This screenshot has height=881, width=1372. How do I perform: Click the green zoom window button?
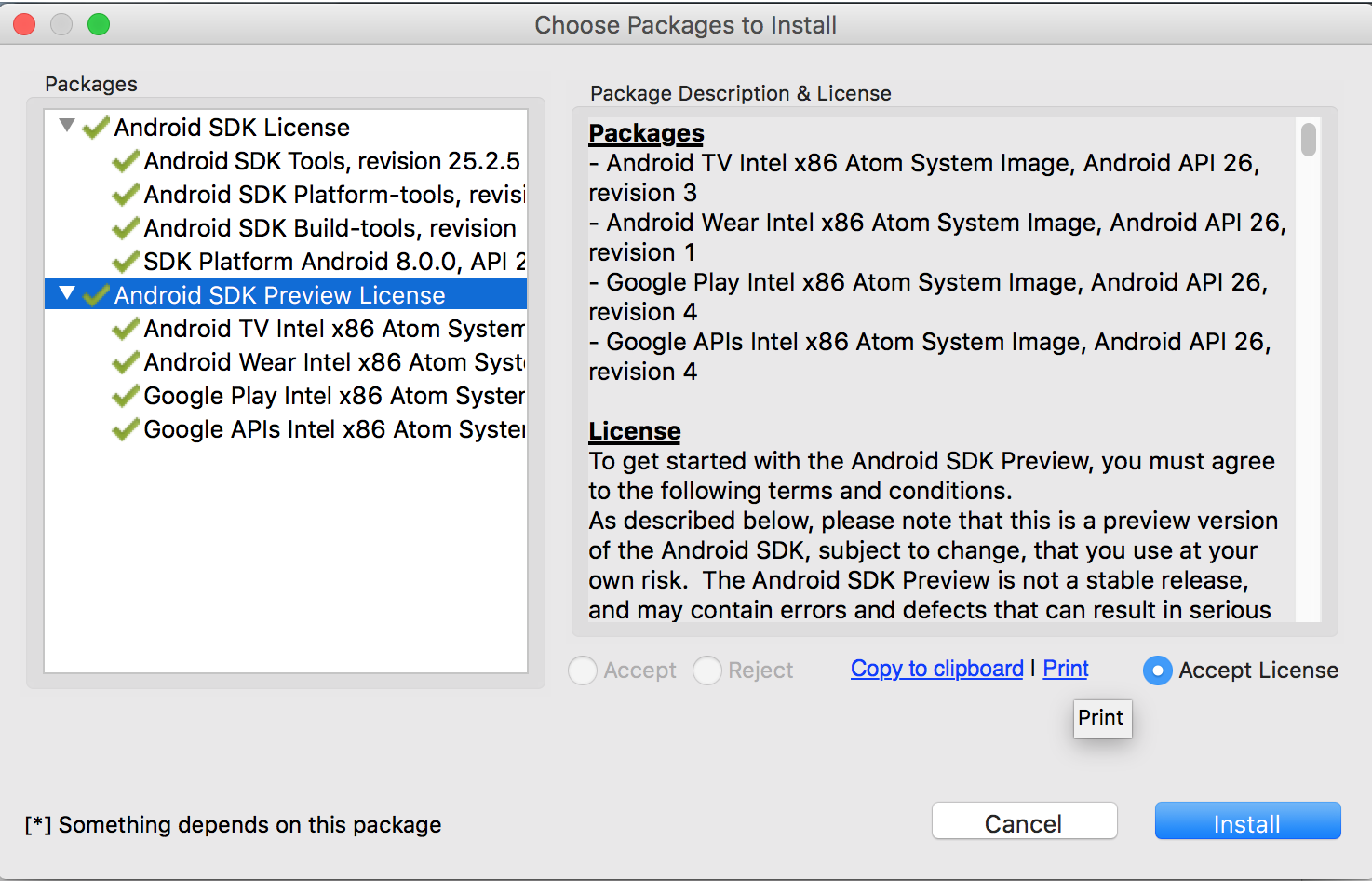coord(99,24)
